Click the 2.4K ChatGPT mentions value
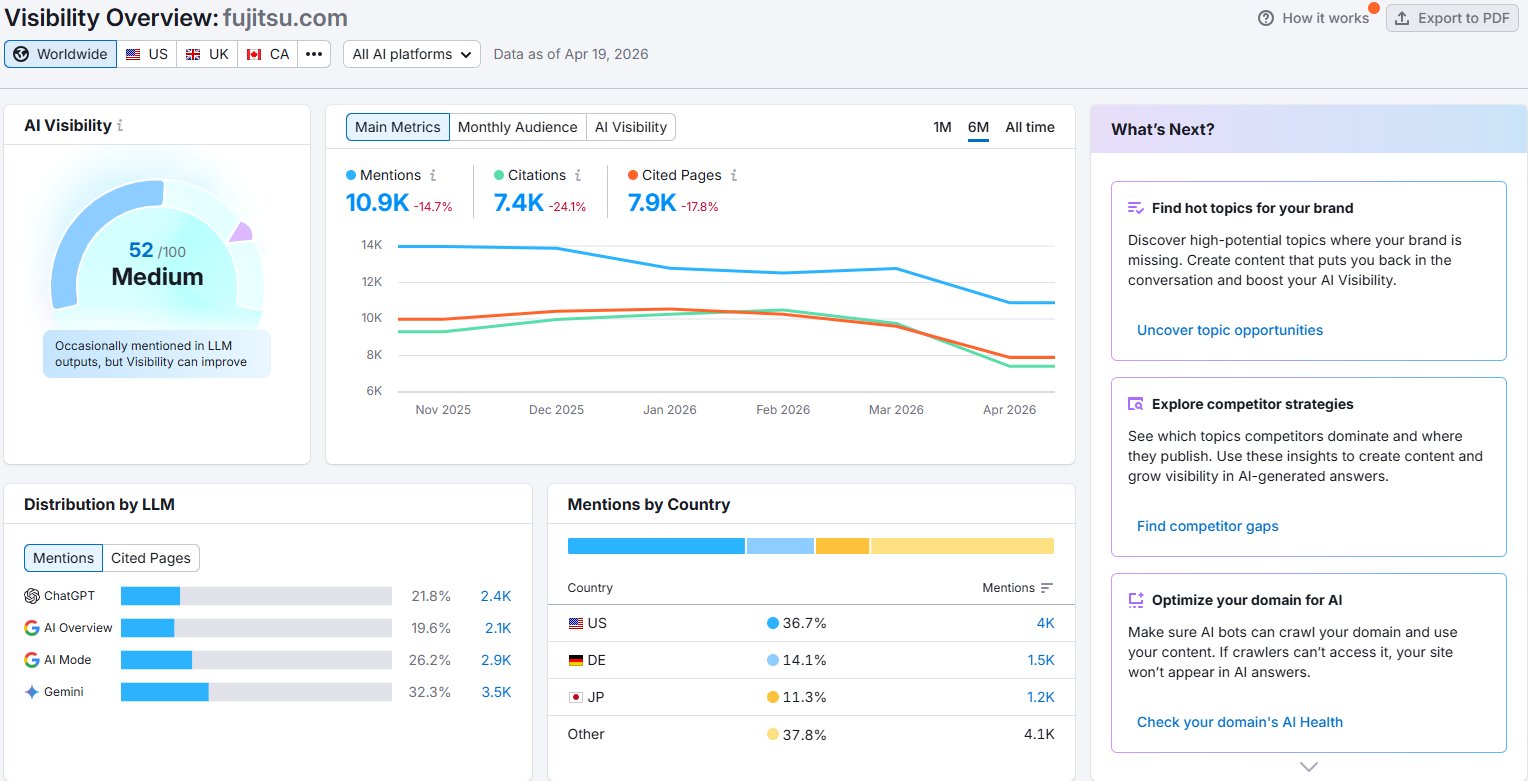The height and width of the screenshot is (781, 1528). 496,596
